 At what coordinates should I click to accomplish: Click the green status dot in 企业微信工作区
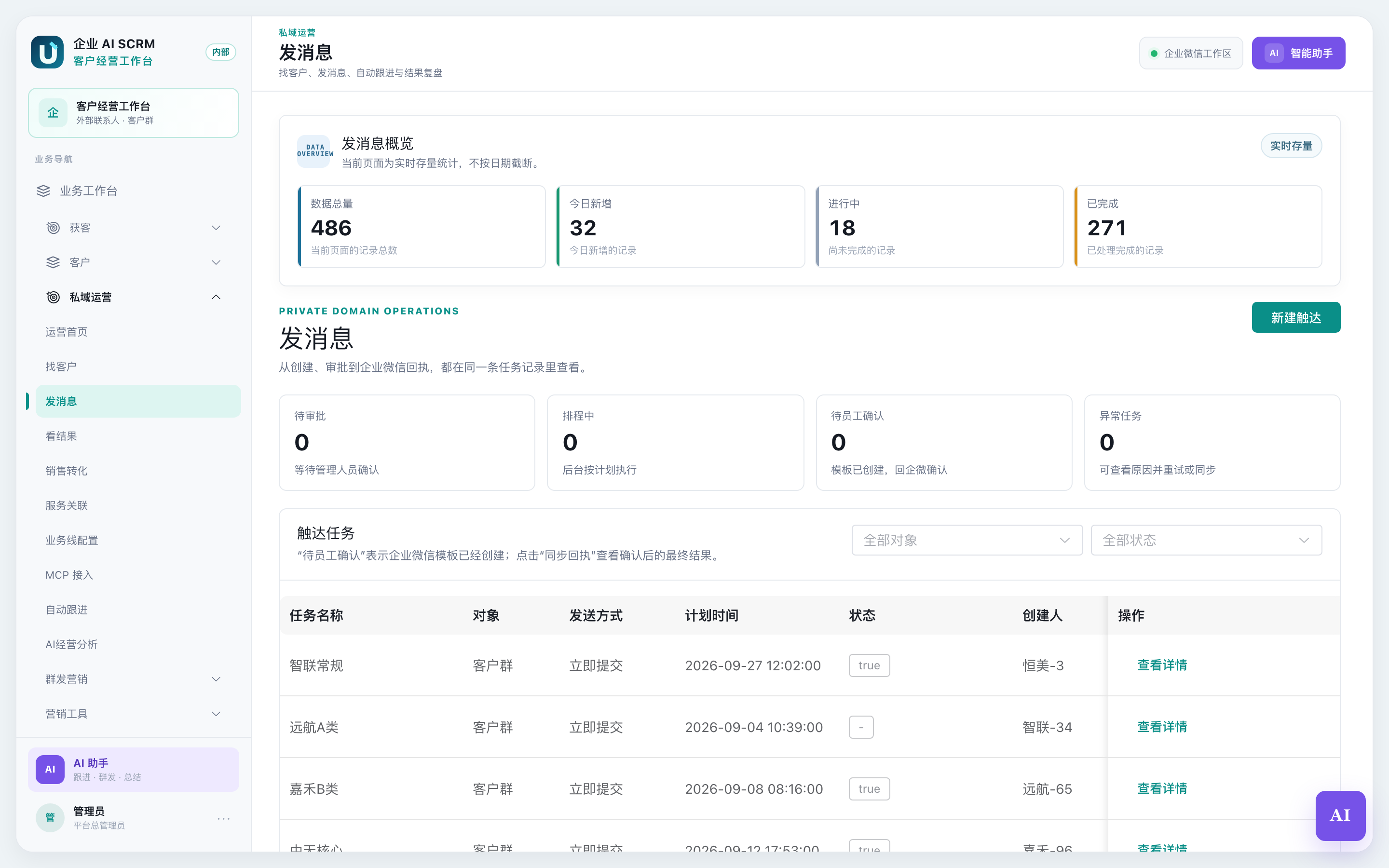(x=1154, y=54)
